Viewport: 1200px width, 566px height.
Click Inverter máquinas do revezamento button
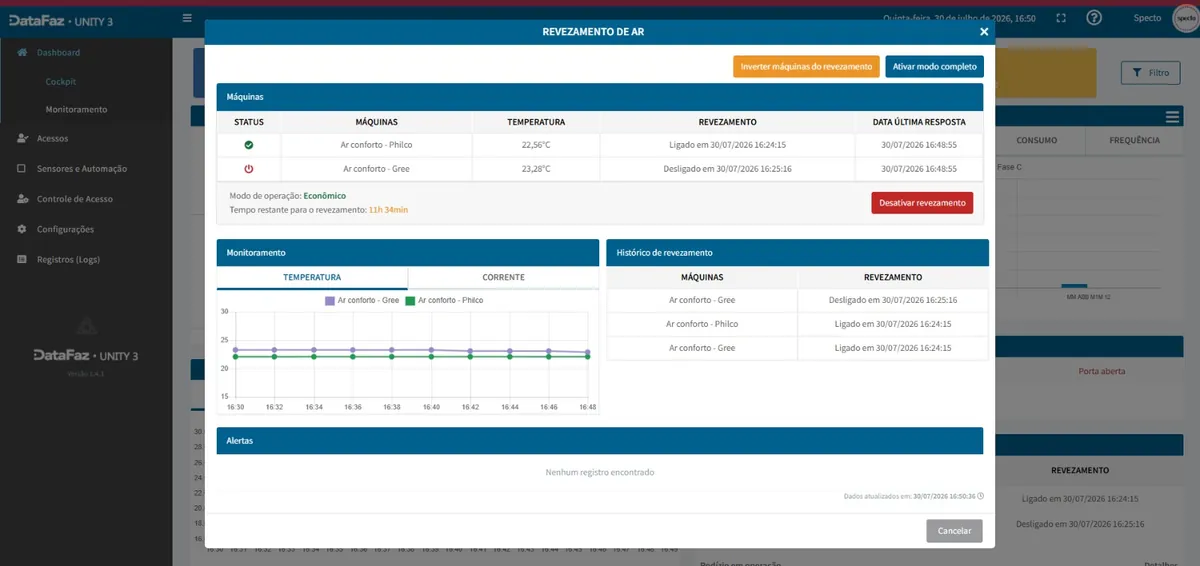click(x=806, y=66)
